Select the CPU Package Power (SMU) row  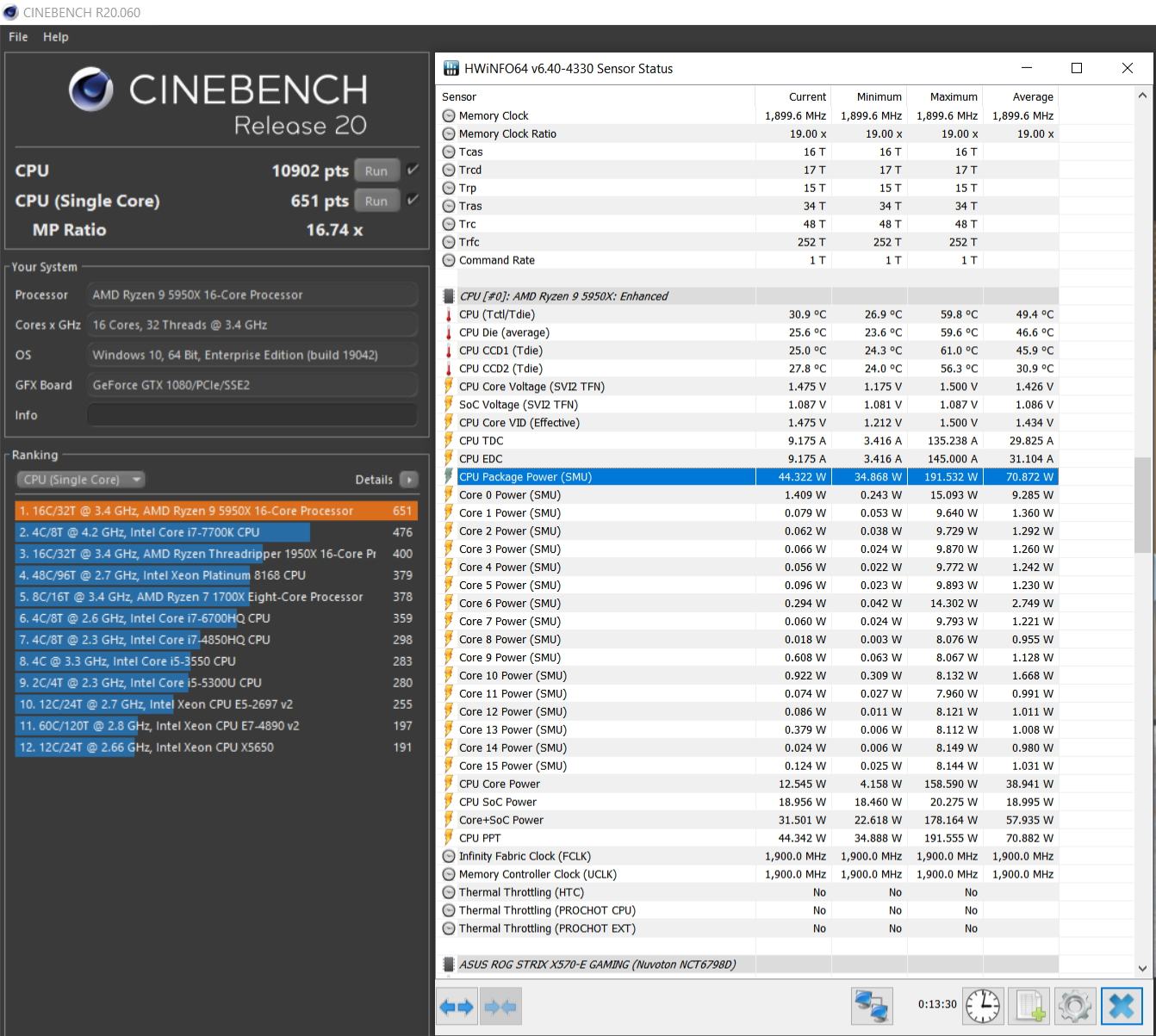click(x=749, y=477)
